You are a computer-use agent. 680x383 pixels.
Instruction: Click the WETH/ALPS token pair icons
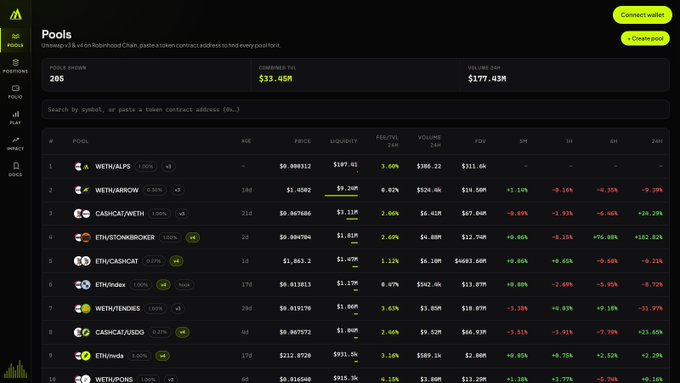82,167
